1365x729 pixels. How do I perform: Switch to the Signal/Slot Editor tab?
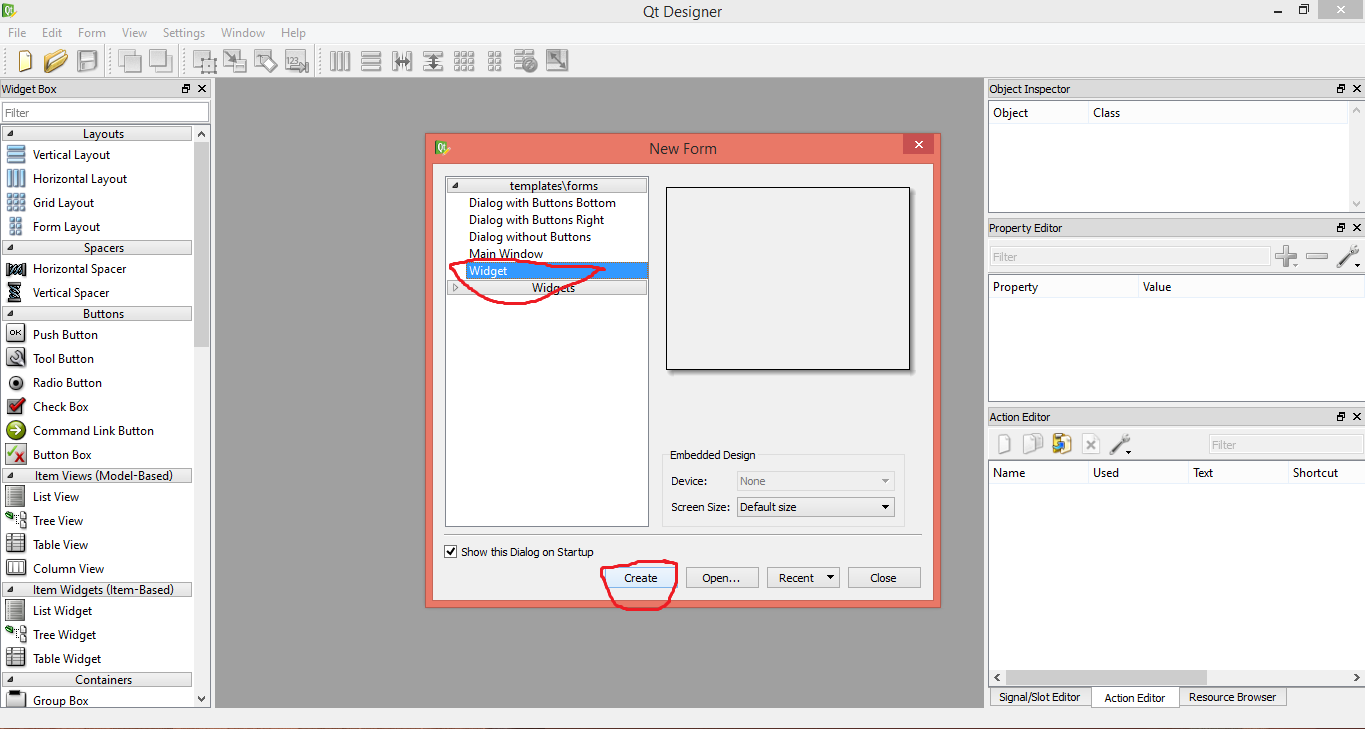(x=1039, y=697)
